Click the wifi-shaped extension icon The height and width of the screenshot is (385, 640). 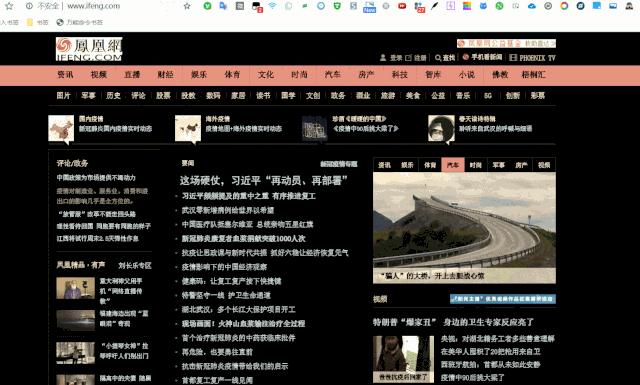[x=272, y=6]
